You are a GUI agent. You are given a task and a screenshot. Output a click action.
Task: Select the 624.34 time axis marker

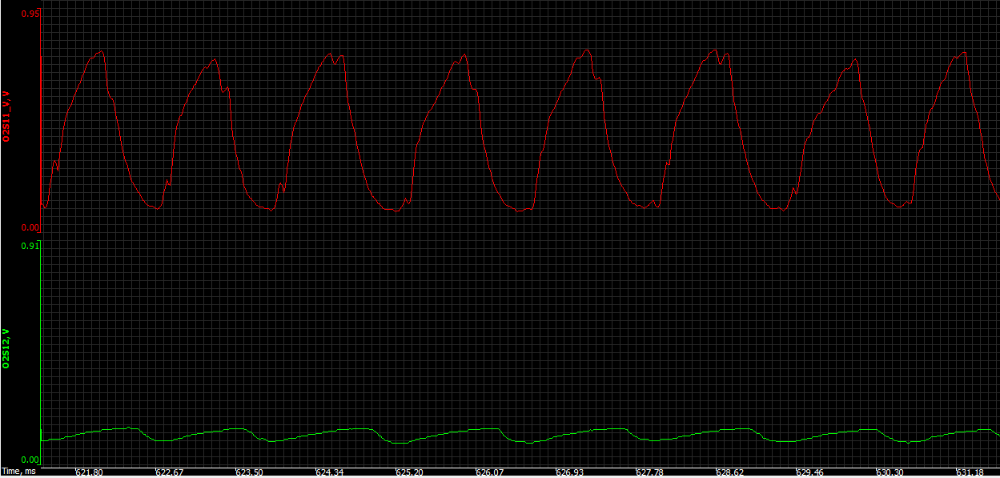point(330,471)
